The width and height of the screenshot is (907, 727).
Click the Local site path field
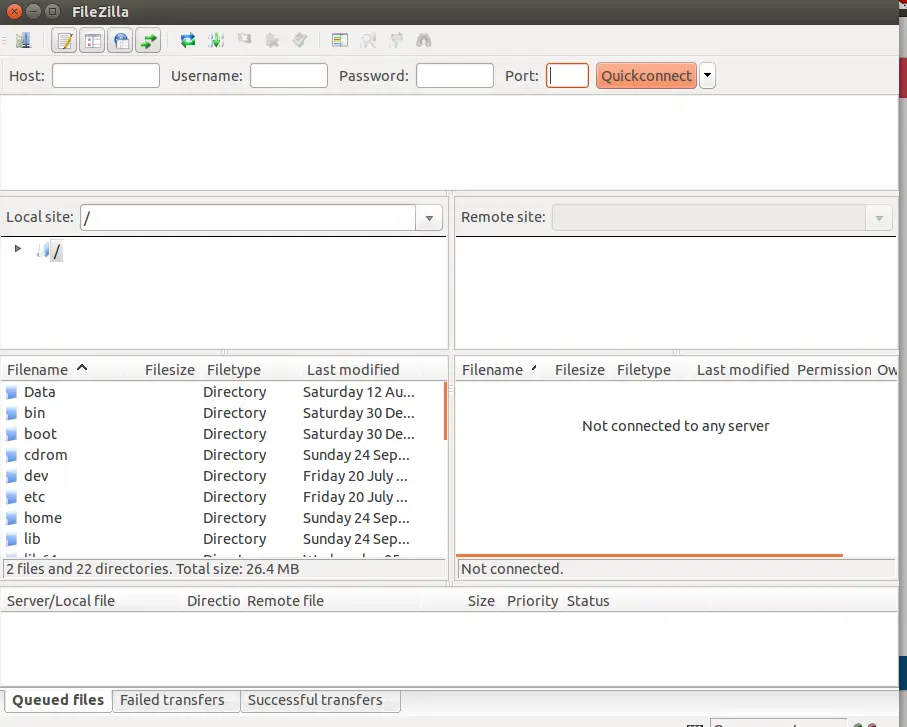(248, 218)
